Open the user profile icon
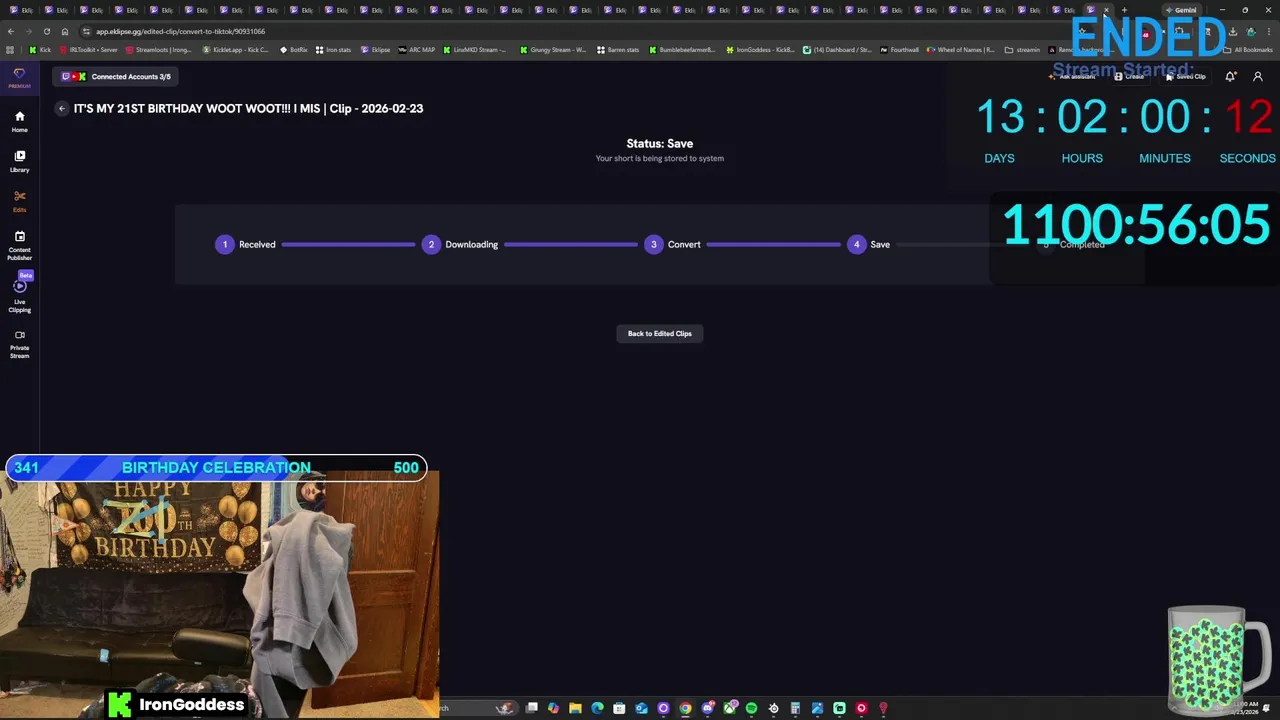 [x=1258, y=76]
